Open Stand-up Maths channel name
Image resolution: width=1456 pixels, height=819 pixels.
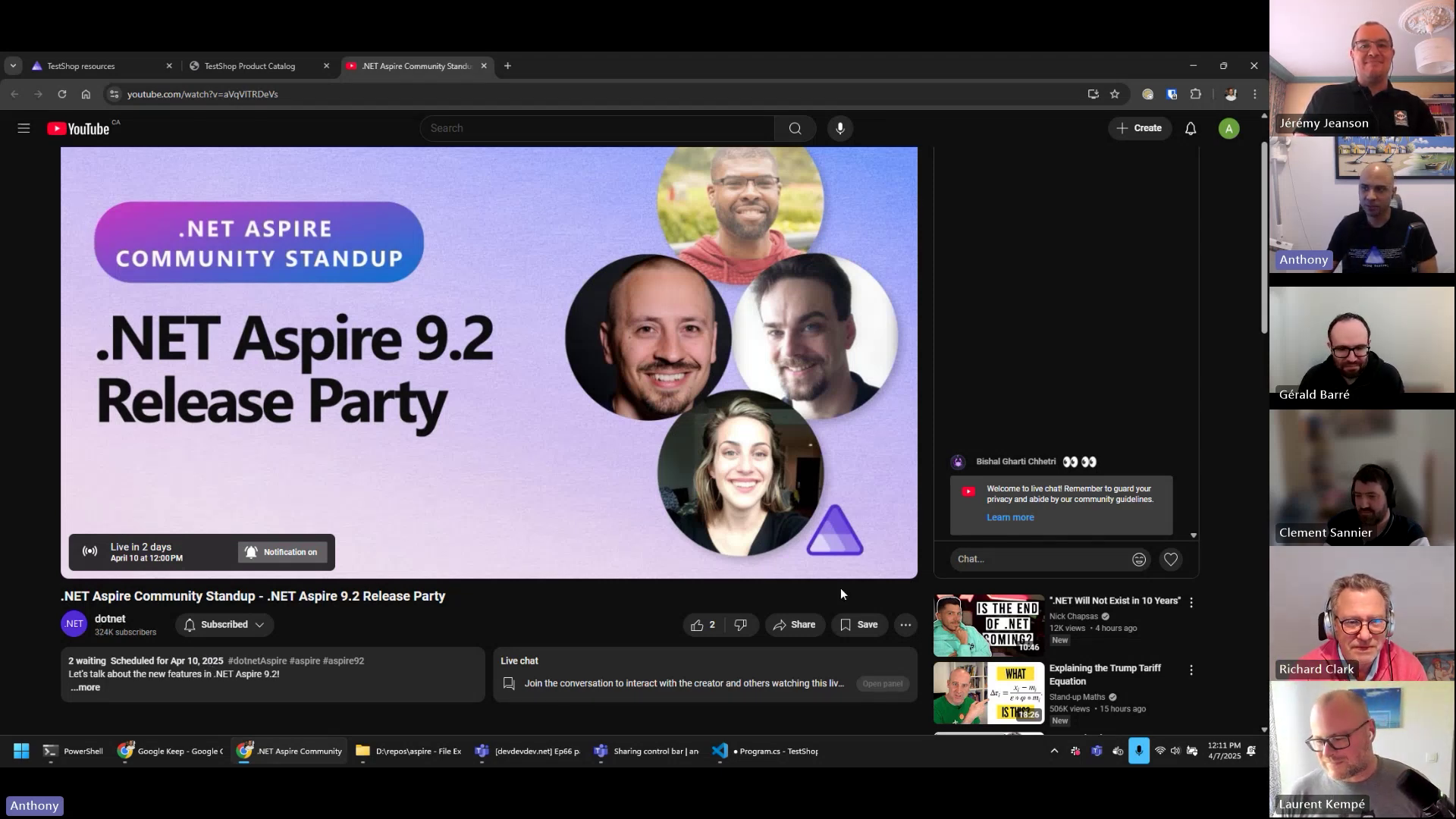click(1077, 698)
